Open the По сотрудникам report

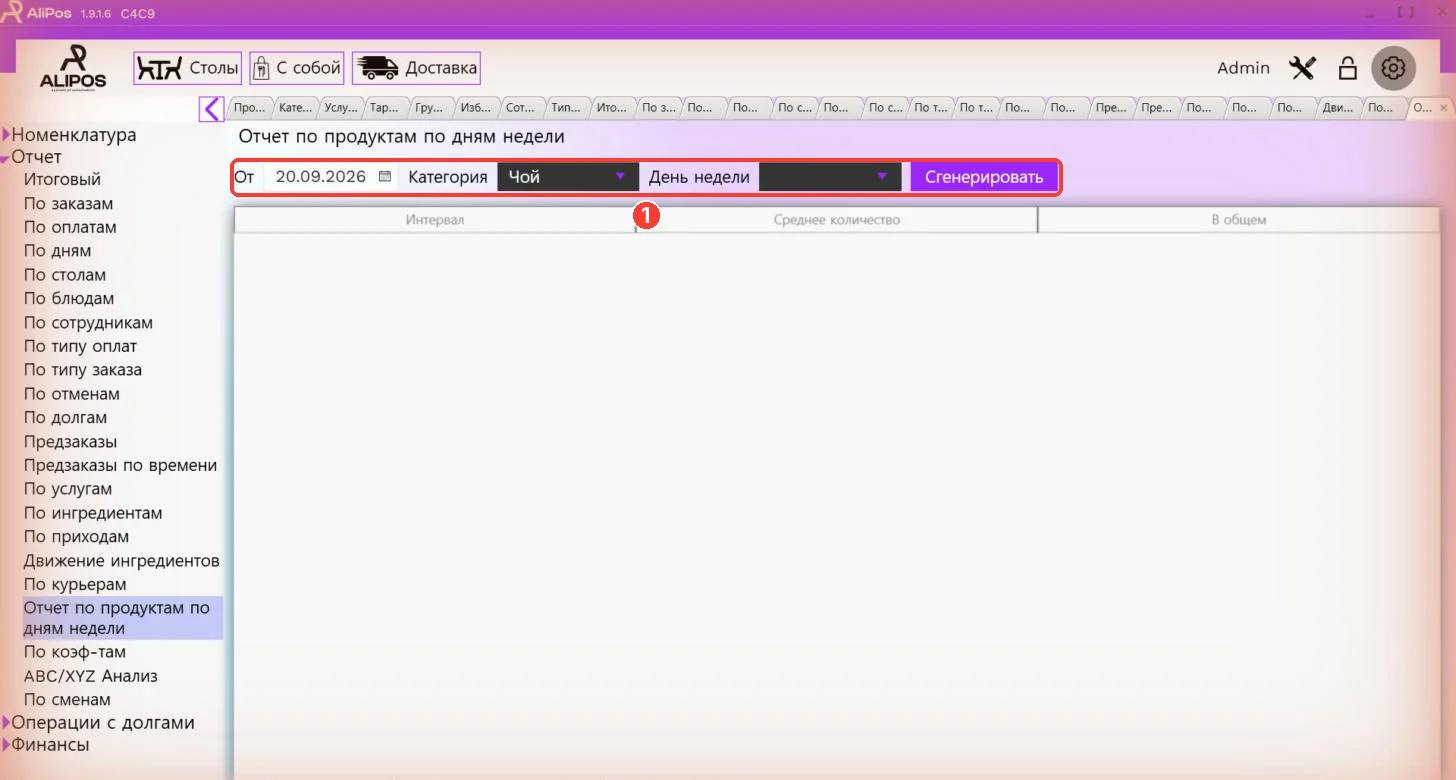88,323
